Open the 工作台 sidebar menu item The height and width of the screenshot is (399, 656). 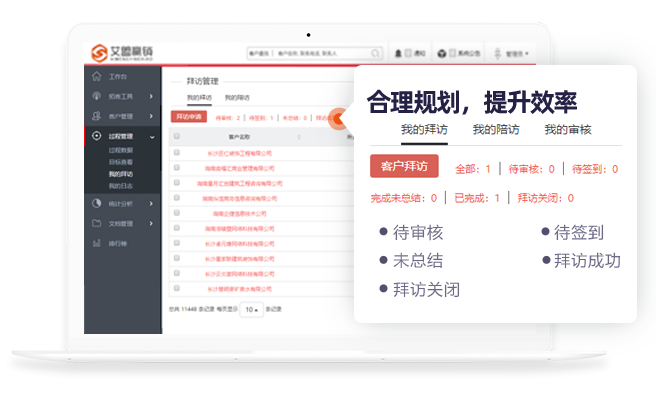point(118,77)
